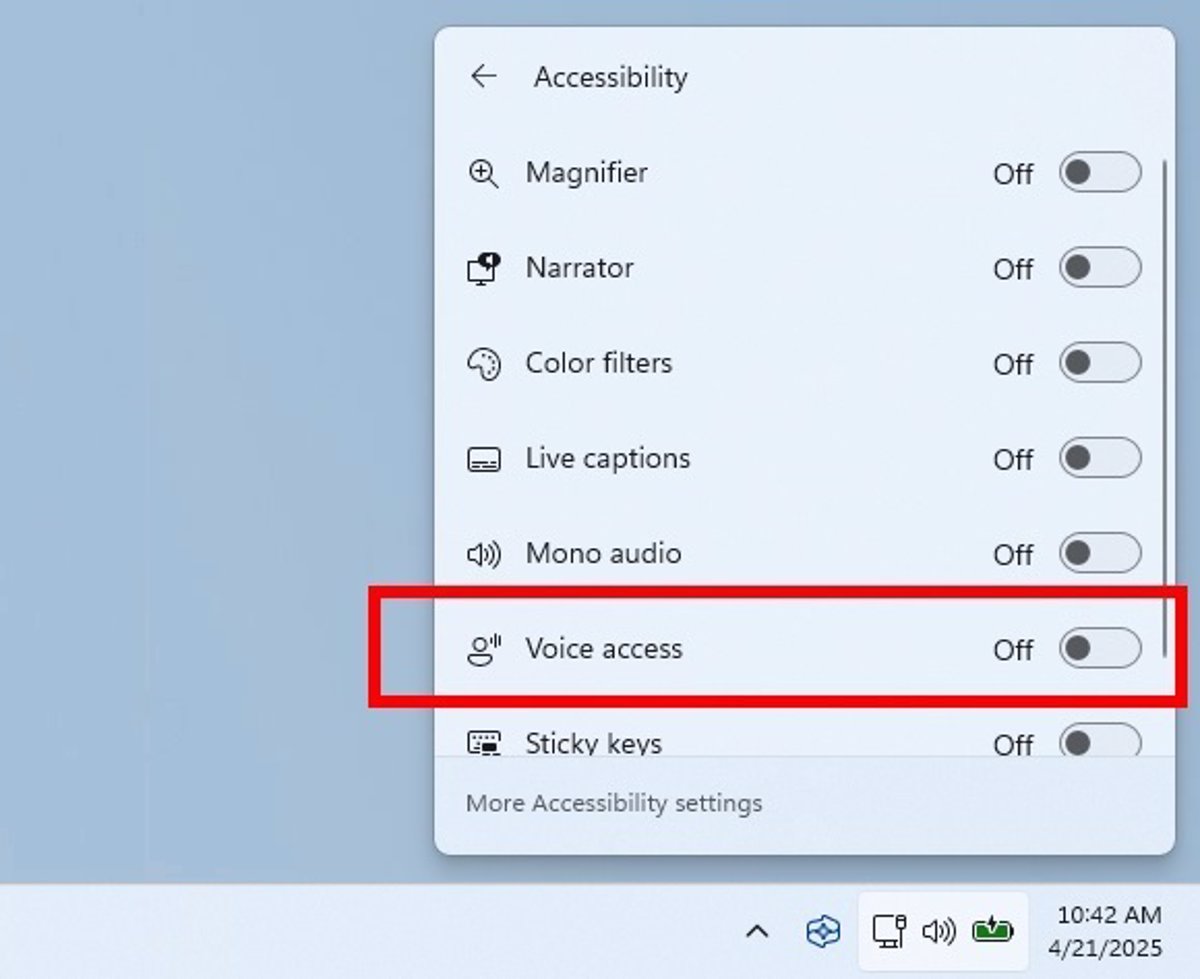This screenshot has height=979, width=1200.
Task: Click the battery icon in taskbar
Action: [x=992, y=931]
